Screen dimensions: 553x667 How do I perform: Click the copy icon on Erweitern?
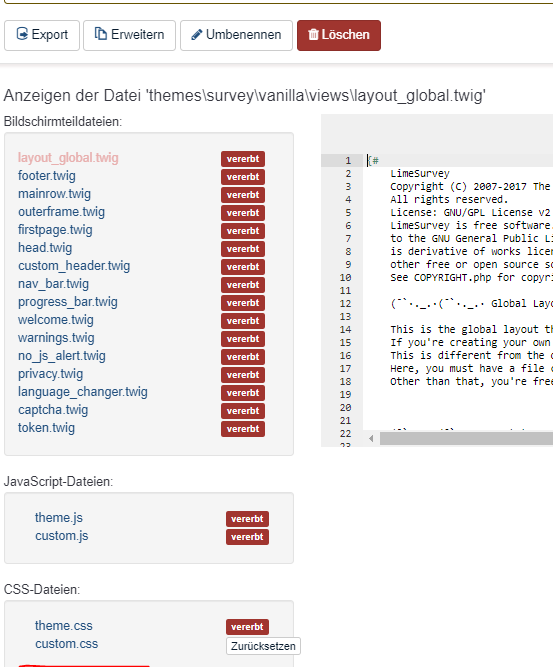pos(100,34)
